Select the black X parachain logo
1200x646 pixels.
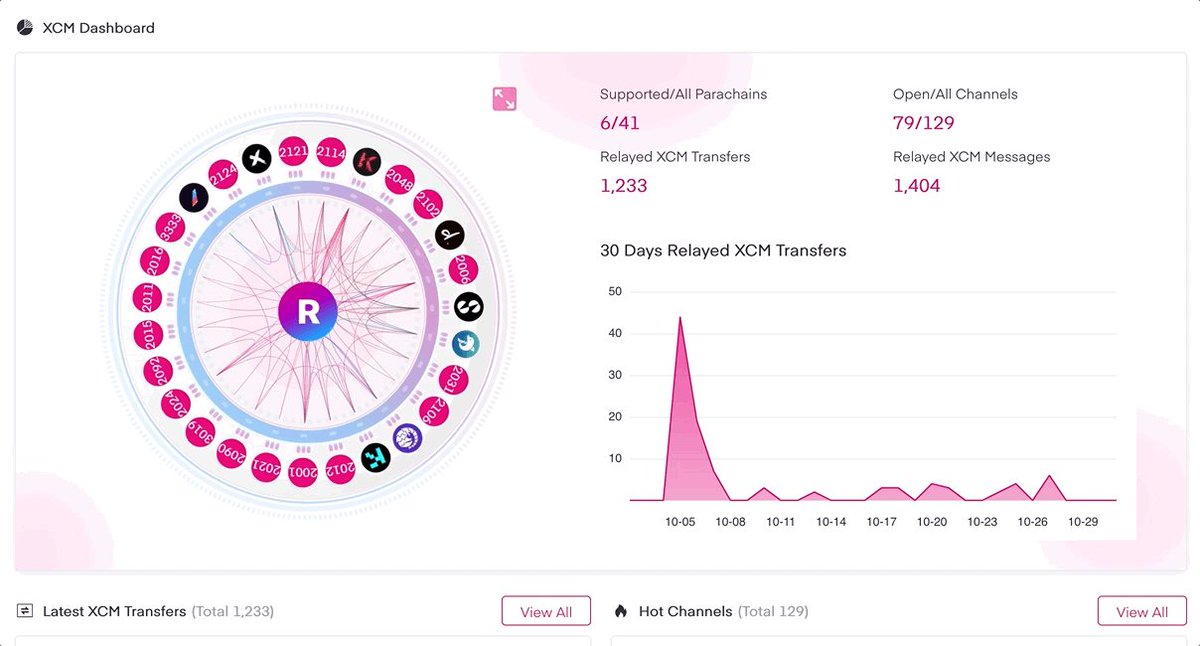point(257,158)
